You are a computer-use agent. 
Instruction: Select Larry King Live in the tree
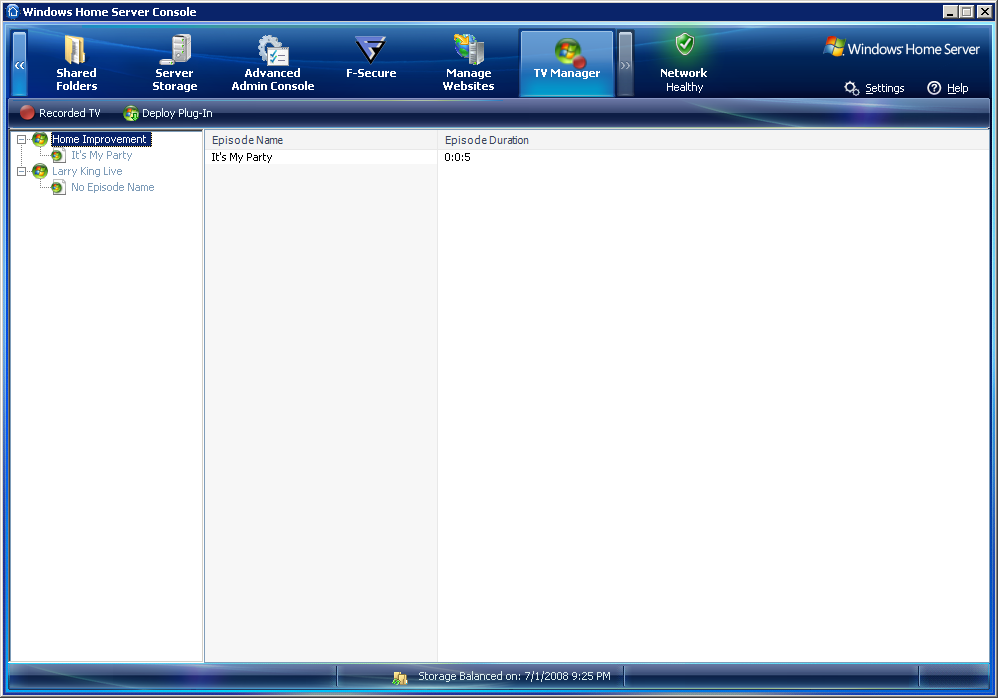87,171
